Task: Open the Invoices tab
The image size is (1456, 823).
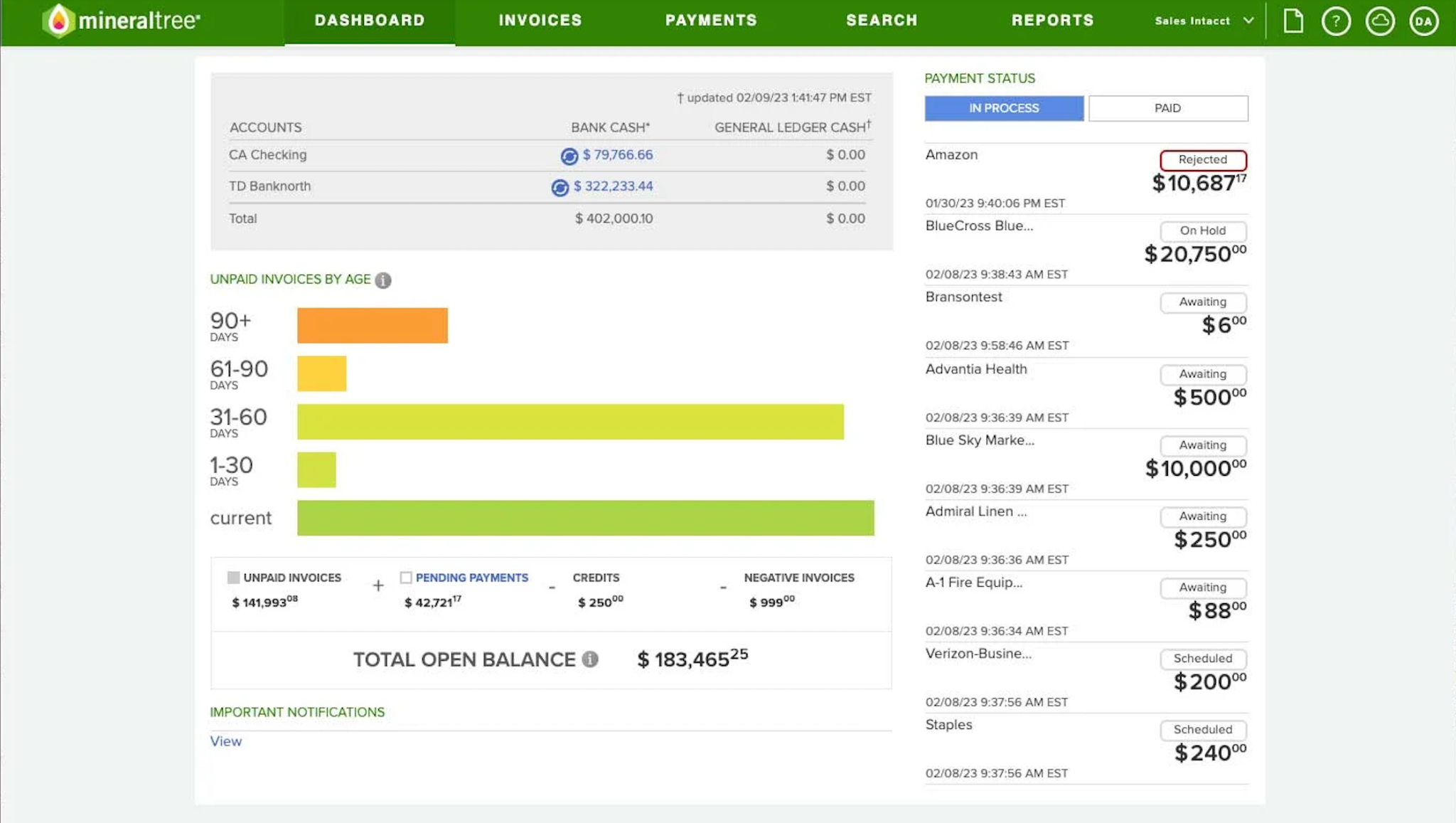Action: click(540, 21)
